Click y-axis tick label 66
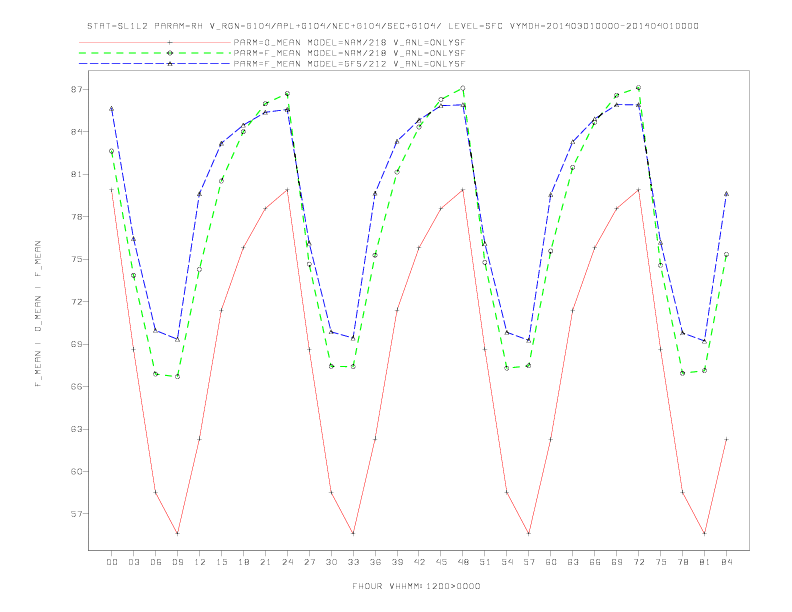This screenshot has height=612, width=792. coord(76,386)
